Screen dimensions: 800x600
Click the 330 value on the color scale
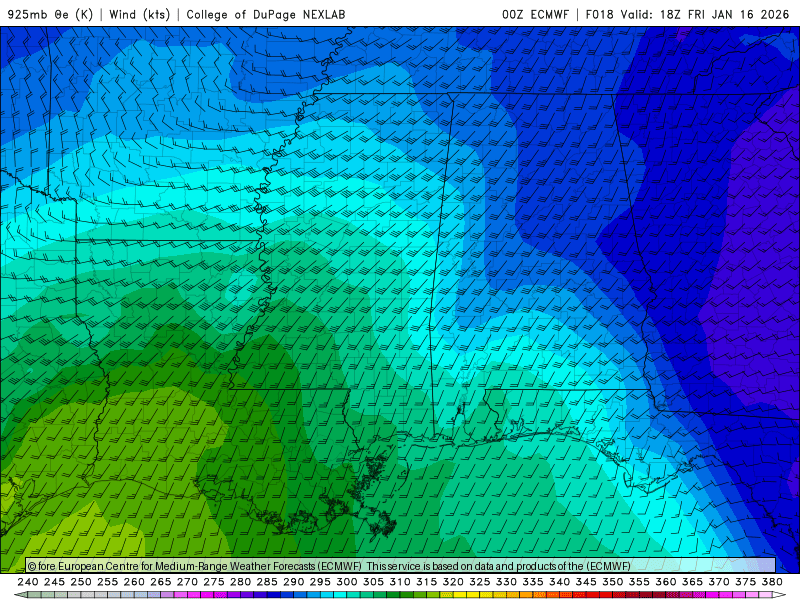(x=506, y=582)
